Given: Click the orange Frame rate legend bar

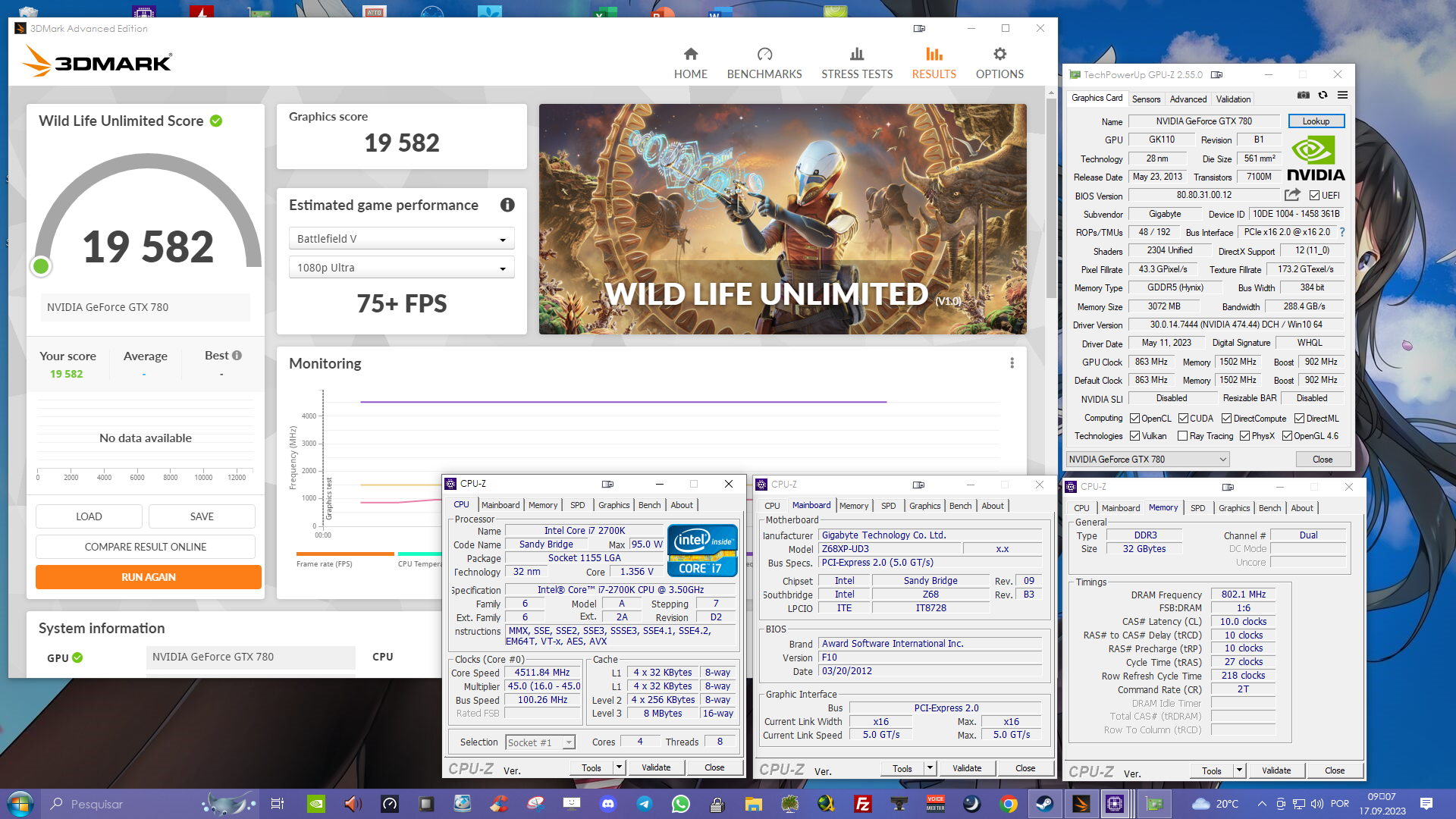Looking at the screenshot, I should click(344, 554).
